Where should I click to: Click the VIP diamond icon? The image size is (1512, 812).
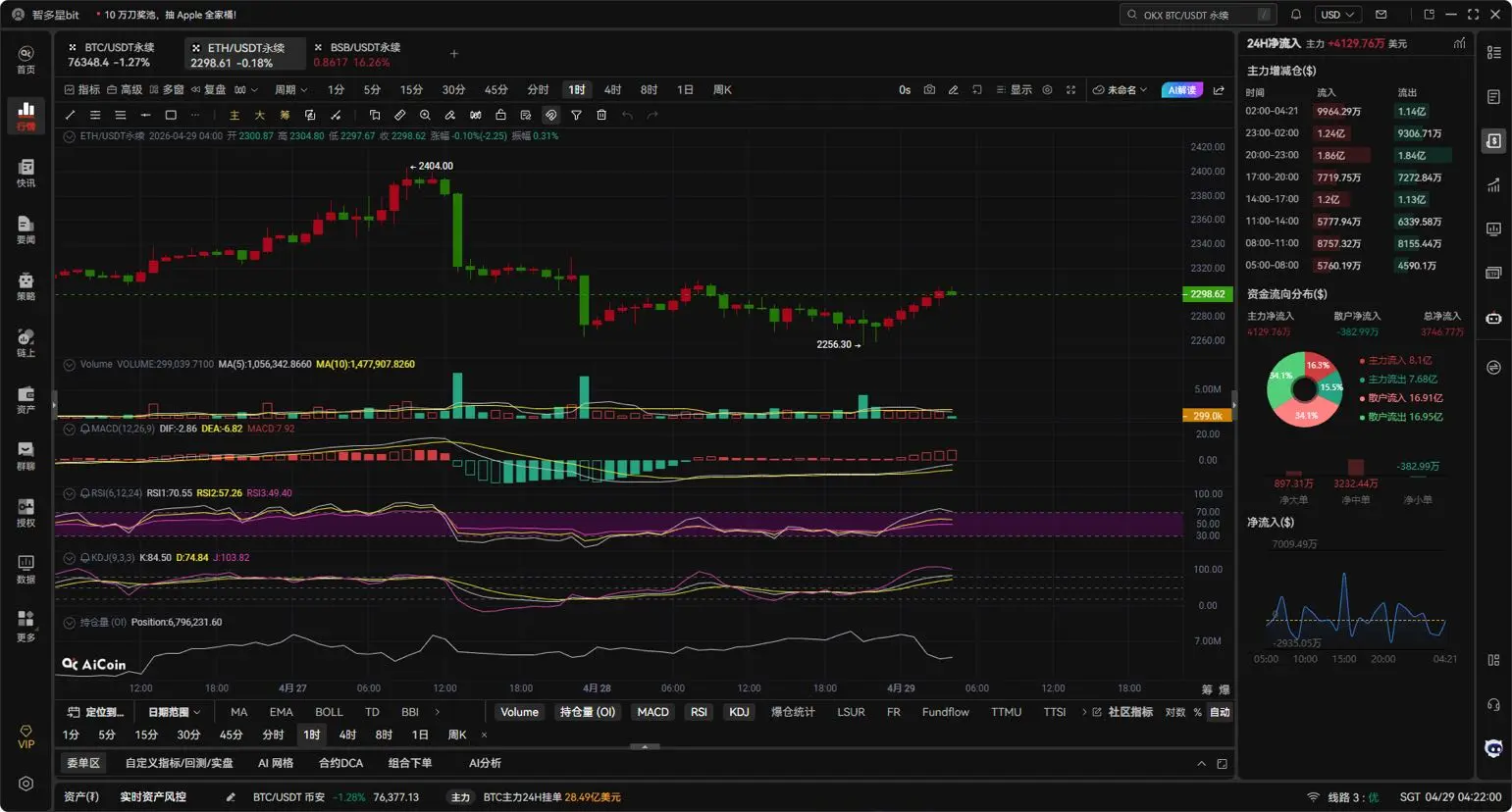[x=26, y=736]
